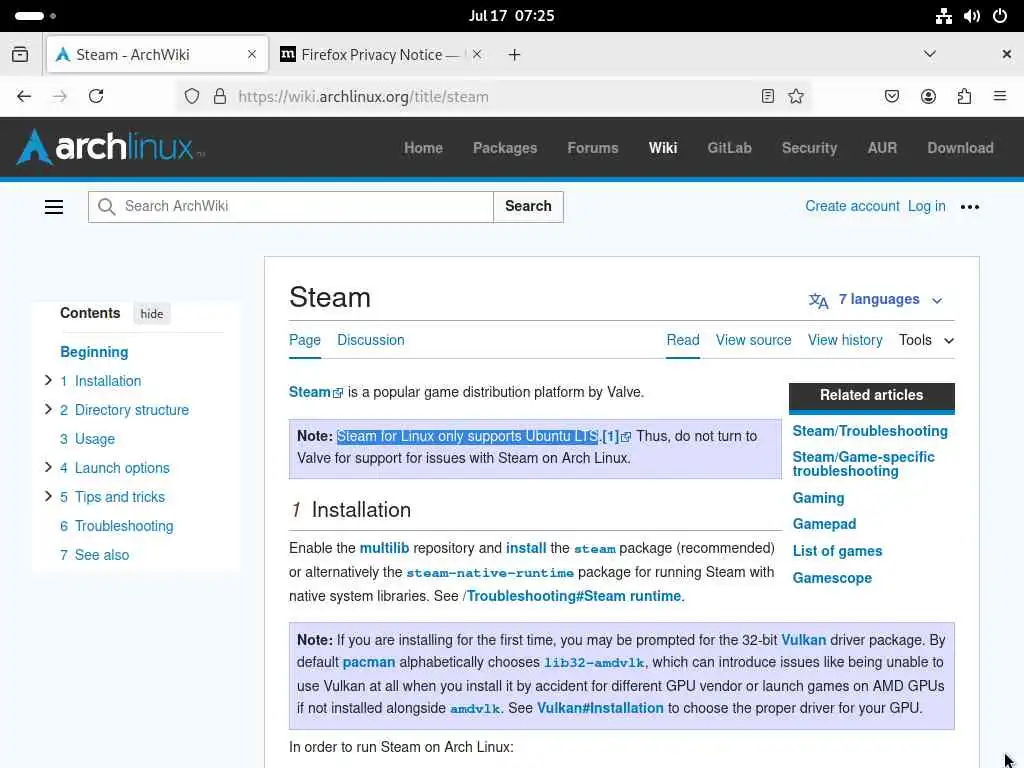Open the Vulkan#Installation link
This screenshot has height=768, width=1024.
(600, 708)
